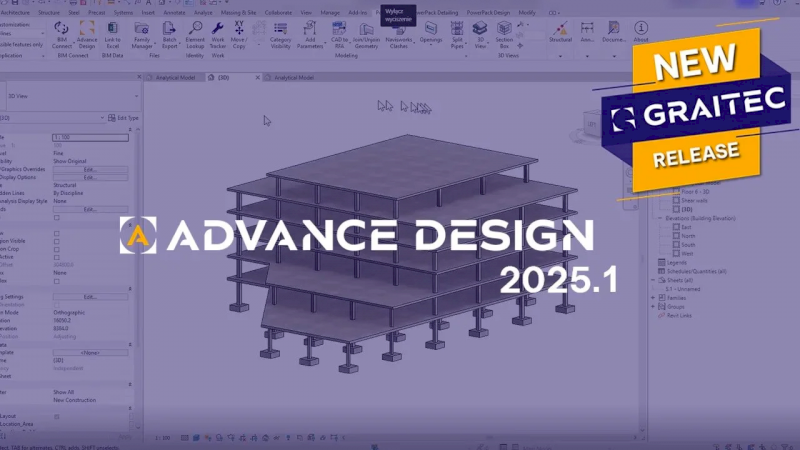Image resolution: width=800 pixels, height=450 pixels.
Task: Toggle the Crop Region Visible checkbox
Action: pyautogui.click(x=57, y=242)
